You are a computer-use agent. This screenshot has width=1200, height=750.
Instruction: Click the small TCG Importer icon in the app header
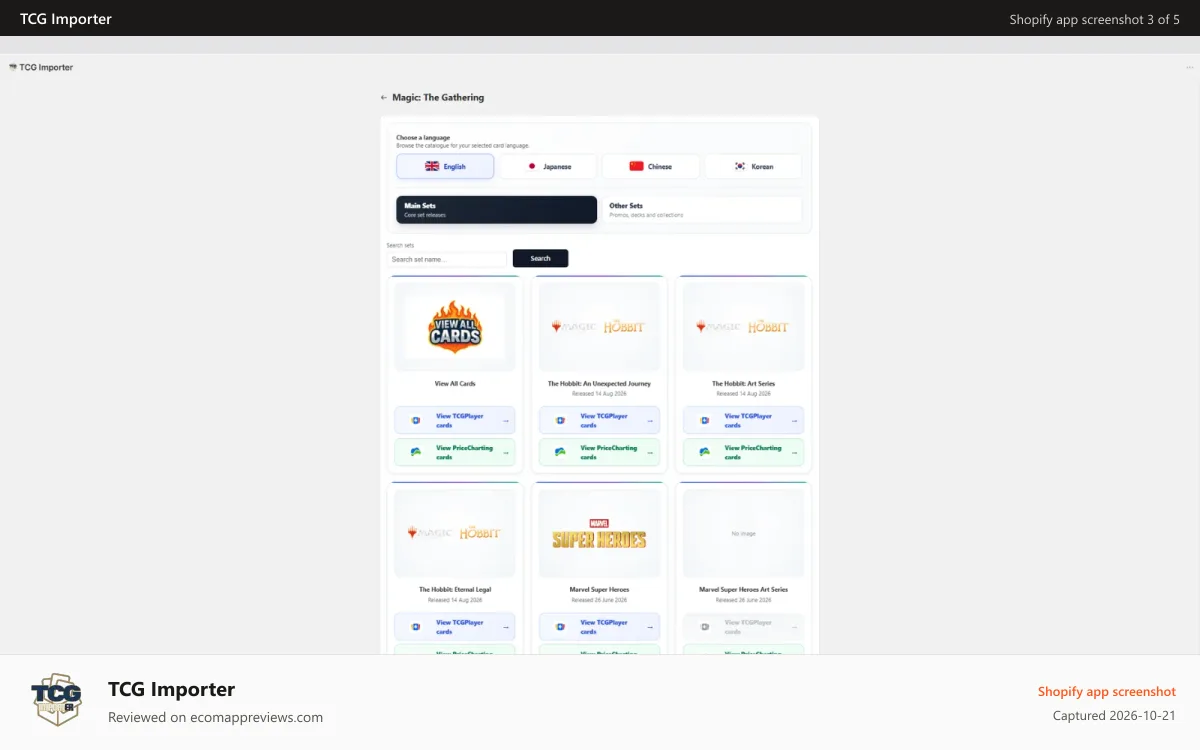point(13,67)
